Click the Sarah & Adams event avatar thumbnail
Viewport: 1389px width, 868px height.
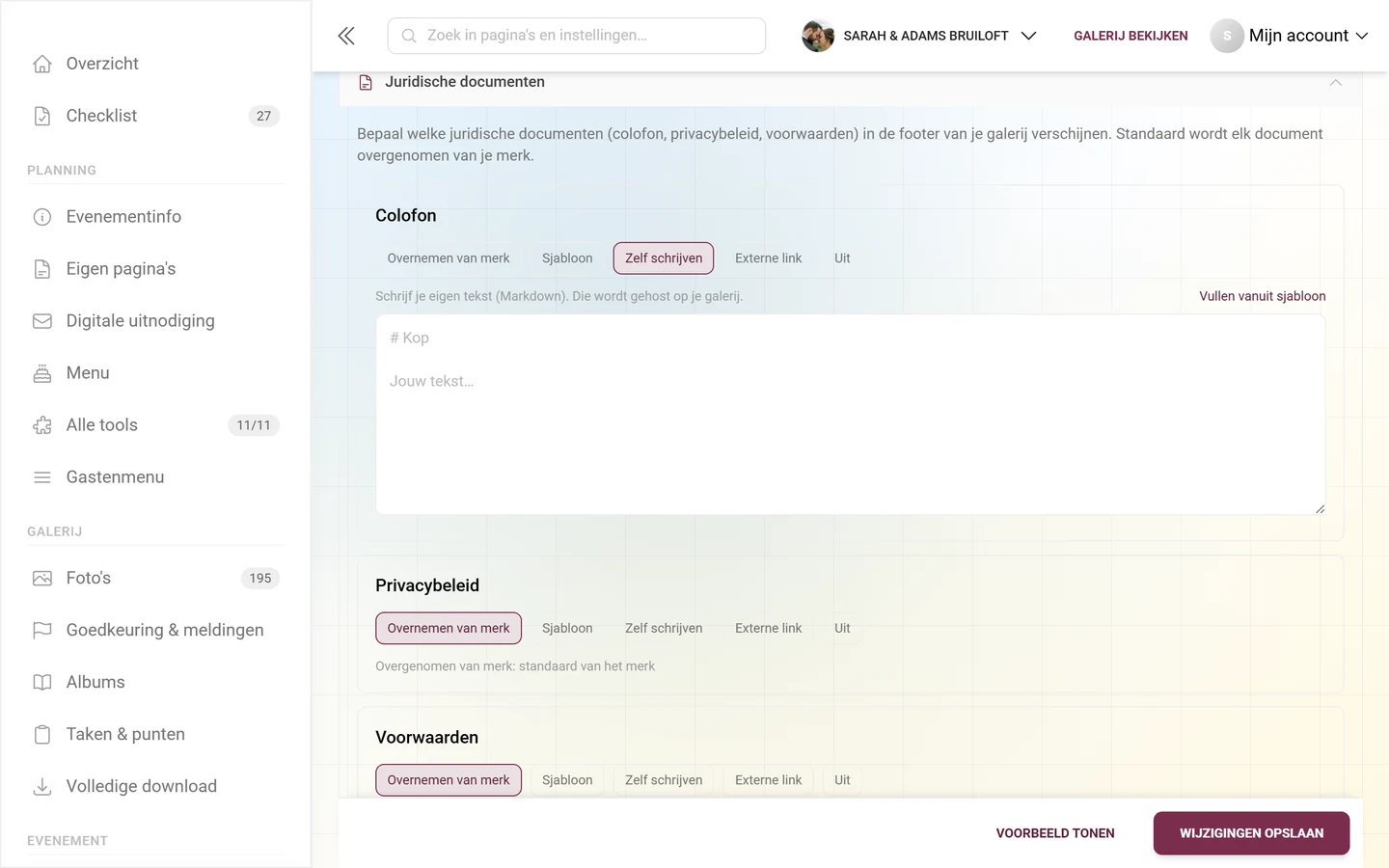pos(818,36)
